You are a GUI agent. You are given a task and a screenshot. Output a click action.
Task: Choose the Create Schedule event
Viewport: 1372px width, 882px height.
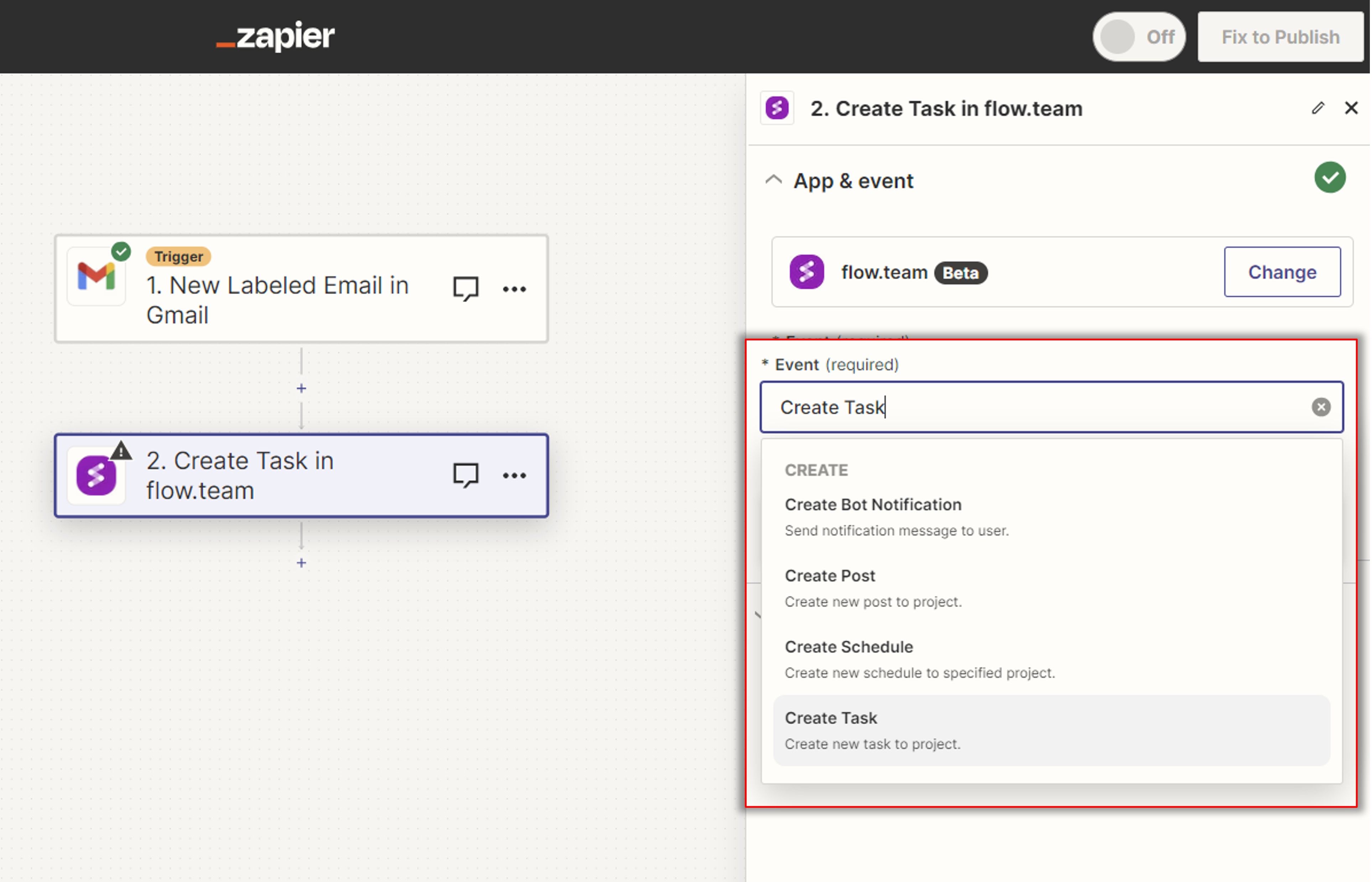point(1051,659)
